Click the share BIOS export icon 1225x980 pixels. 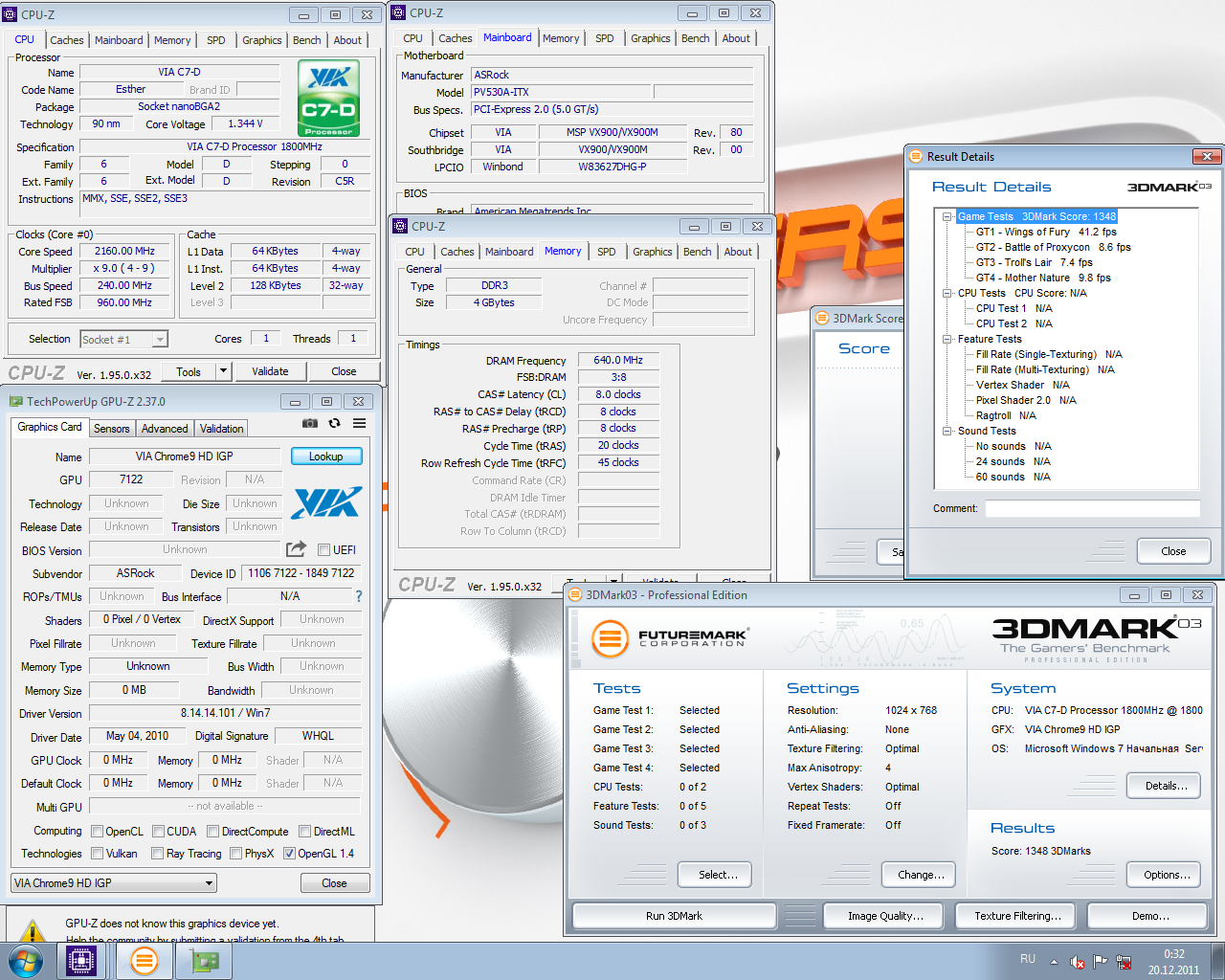click(296, 548)
